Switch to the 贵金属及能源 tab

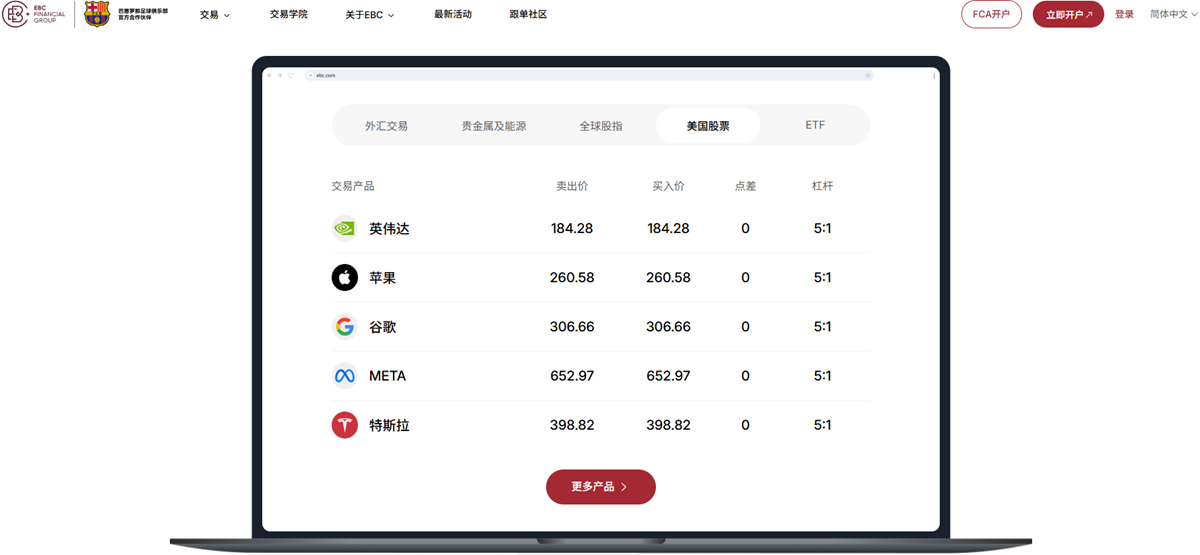click(493, 126)
